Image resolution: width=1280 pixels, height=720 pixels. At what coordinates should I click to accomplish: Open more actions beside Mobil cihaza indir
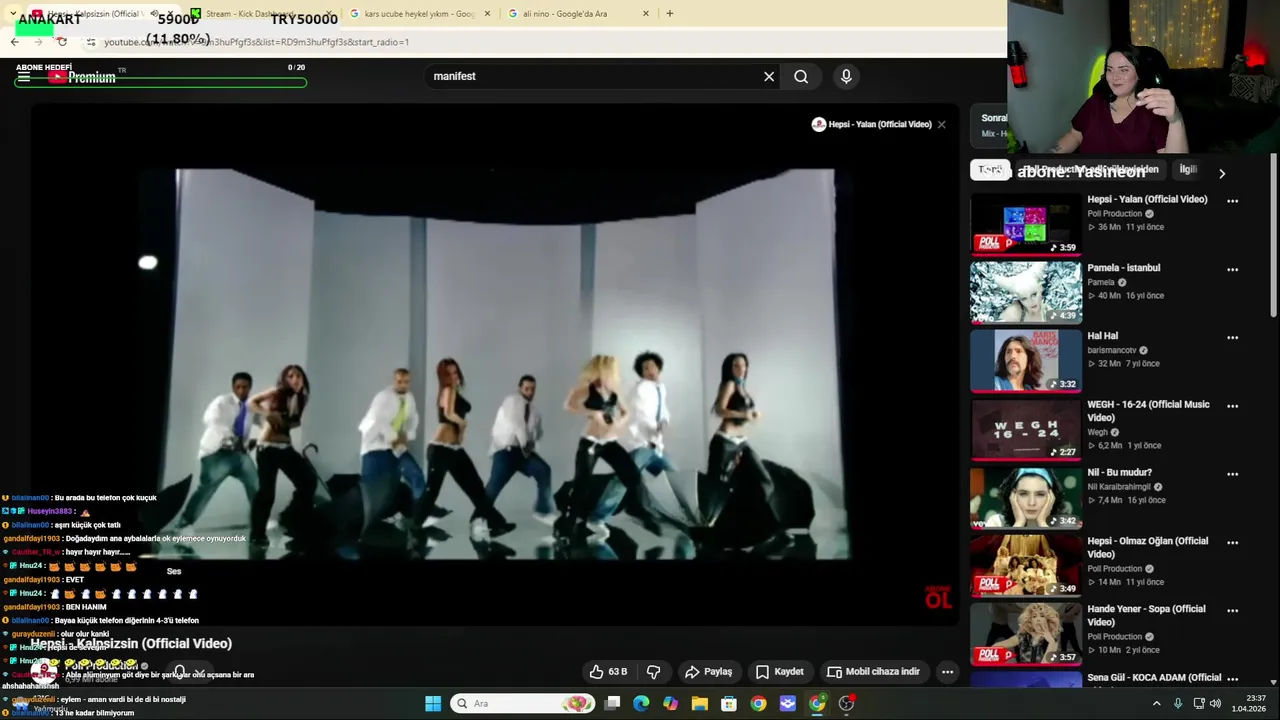click(x=947, y=672)
